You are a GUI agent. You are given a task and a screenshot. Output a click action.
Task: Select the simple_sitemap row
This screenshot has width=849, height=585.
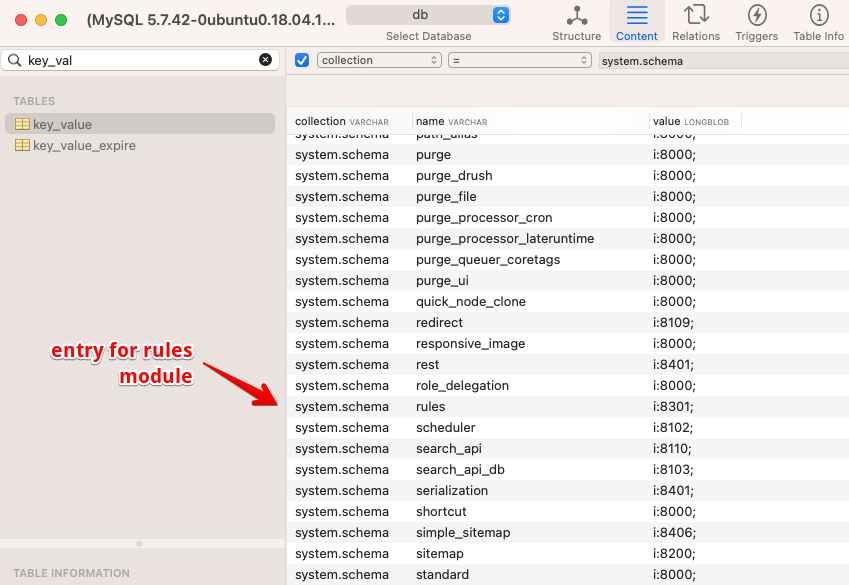coord(567,532)
